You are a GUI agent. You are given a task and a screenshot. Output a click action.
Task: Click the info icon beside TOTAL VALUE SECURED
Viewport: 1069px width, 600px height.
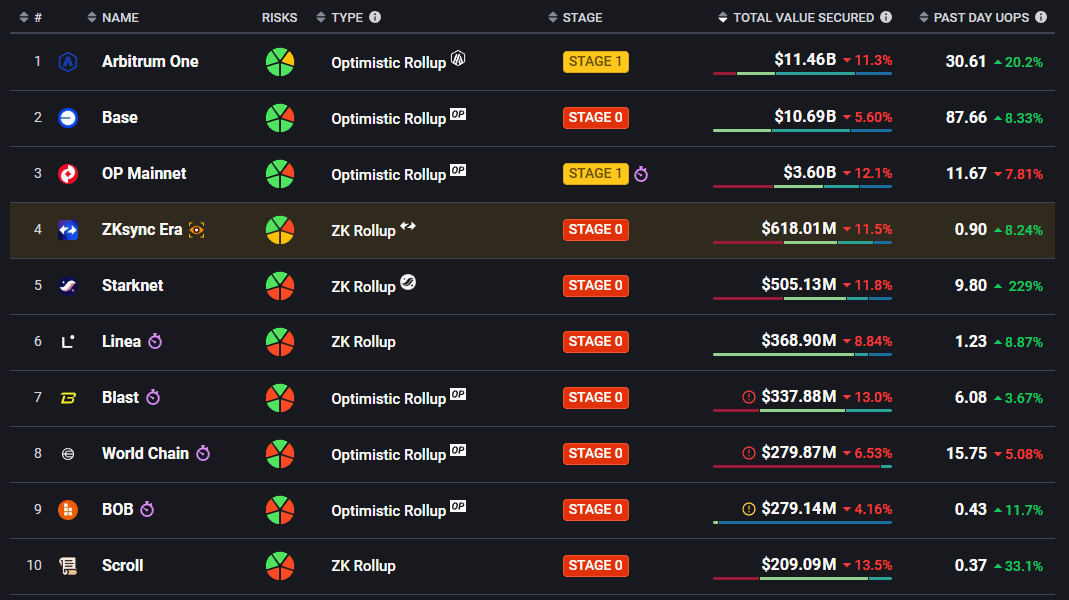click(886, 16)
